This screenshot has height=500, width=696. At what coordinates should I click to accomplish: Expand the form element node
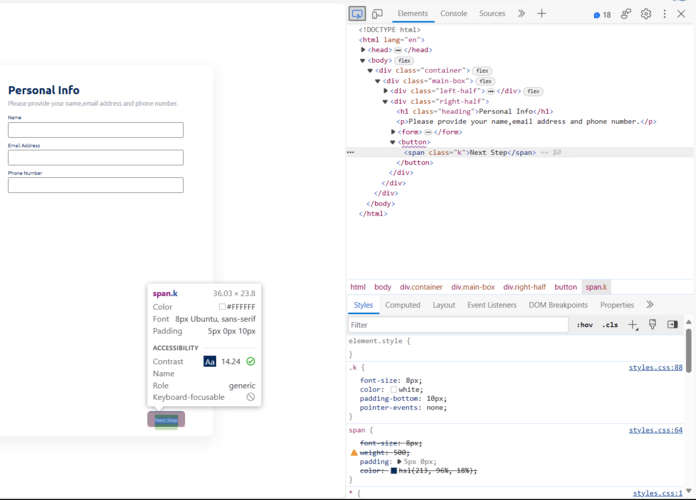393,132
